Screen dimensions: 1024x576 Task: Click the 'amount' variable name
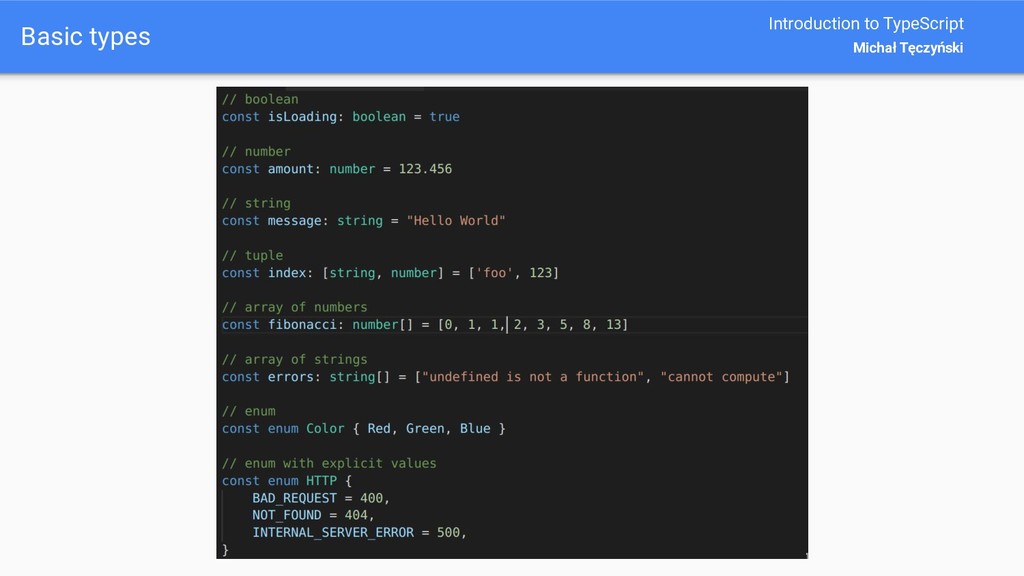tap(291, 169)
